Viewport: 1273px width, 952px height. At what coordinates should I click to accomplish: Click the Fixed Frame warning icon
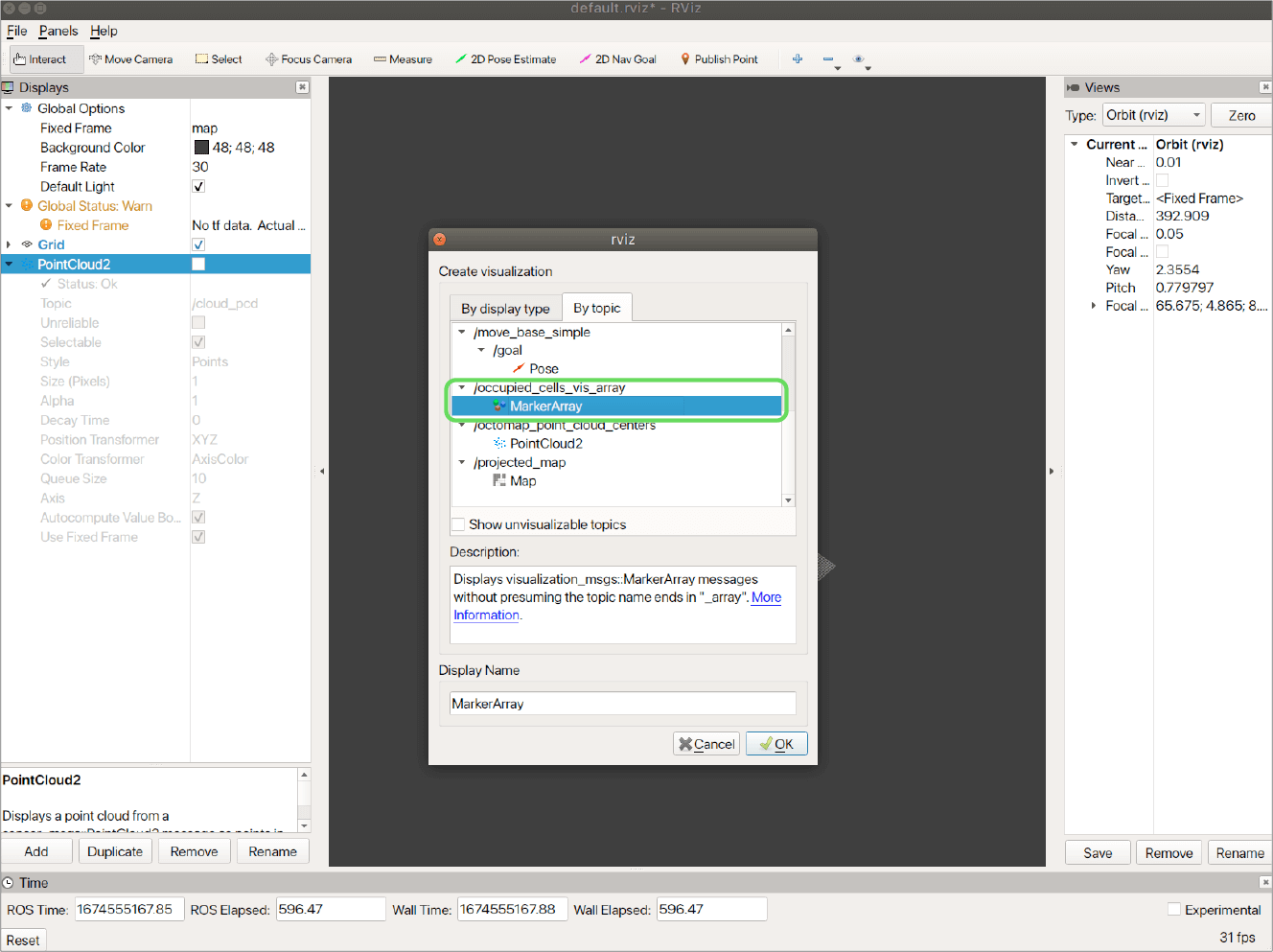tap(46, 225)
